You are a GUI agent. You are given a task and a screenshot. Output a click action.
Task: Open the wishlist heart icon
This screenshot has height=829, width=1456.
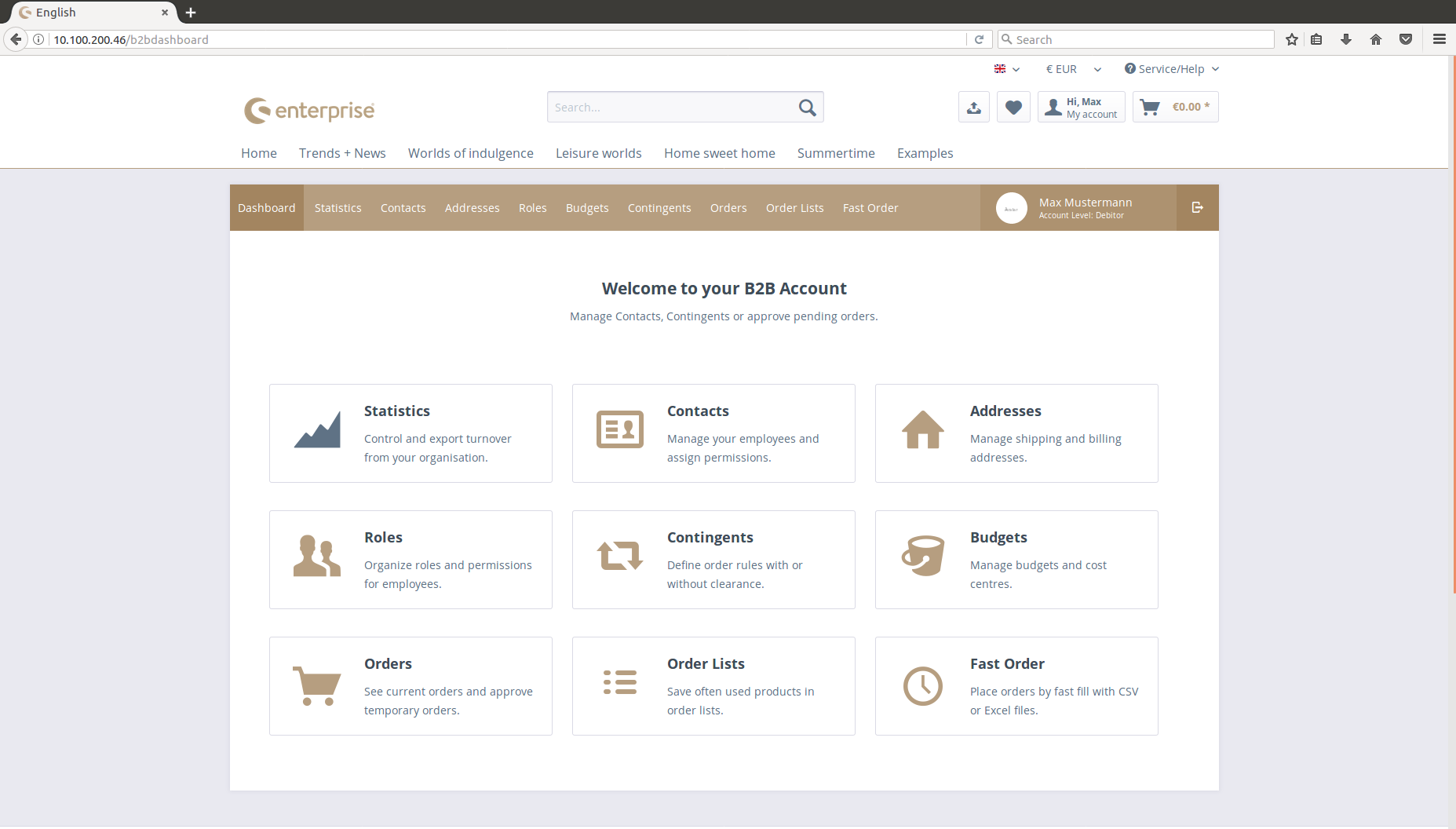click(1013, 108)
